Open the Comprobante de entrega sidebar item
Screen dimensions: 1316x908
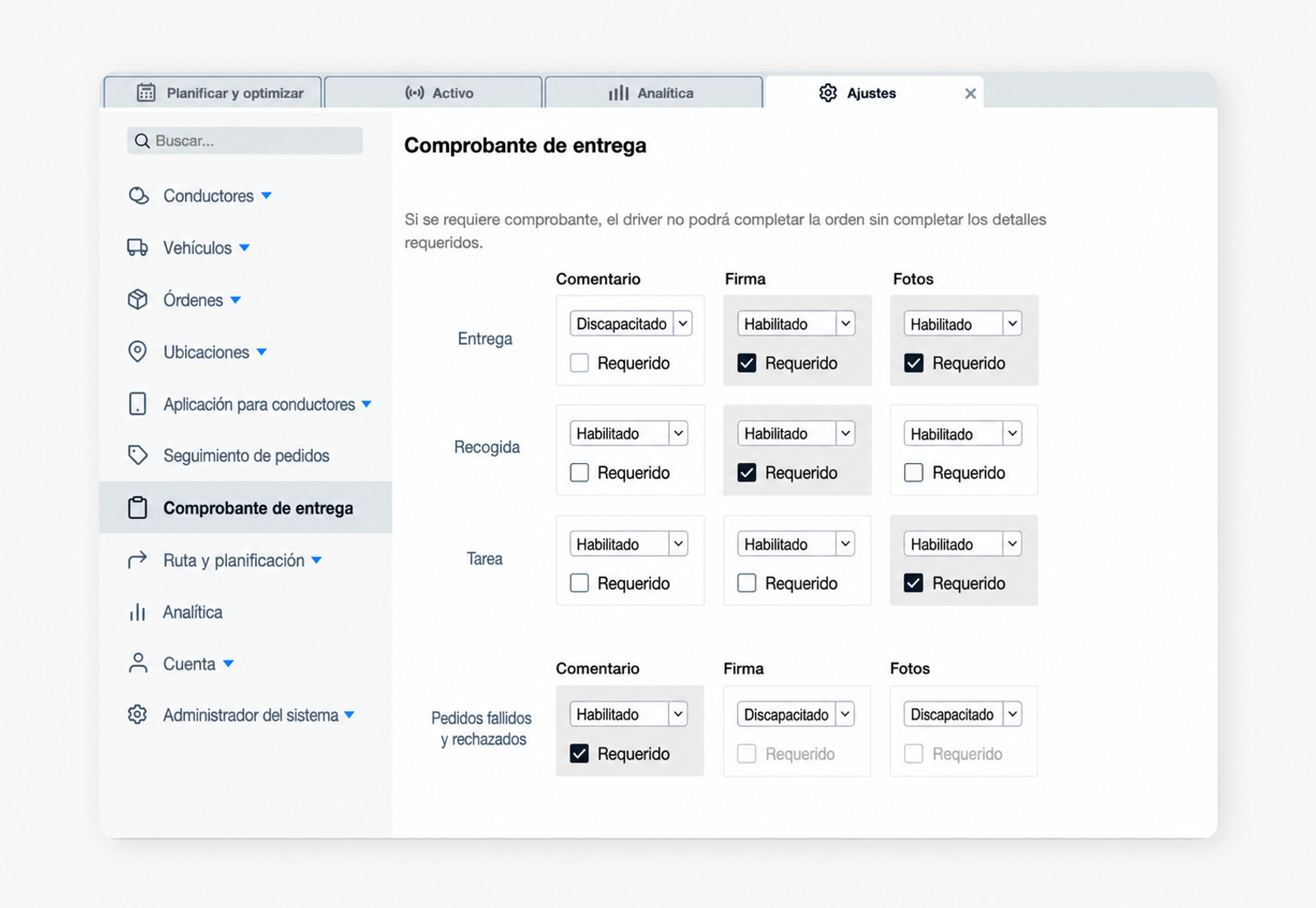pos(246,507)
